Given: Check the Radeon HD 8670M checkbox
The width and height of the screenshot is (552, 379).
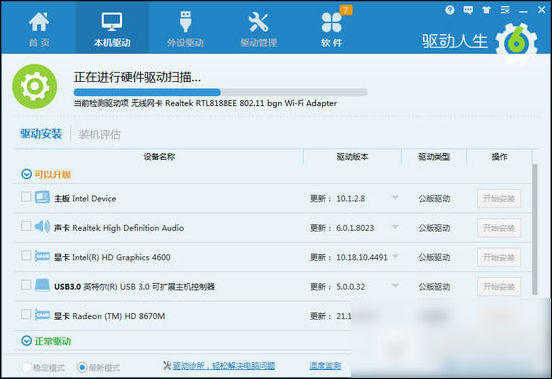Looking at the screenshot, I should (x=26, y=314).
